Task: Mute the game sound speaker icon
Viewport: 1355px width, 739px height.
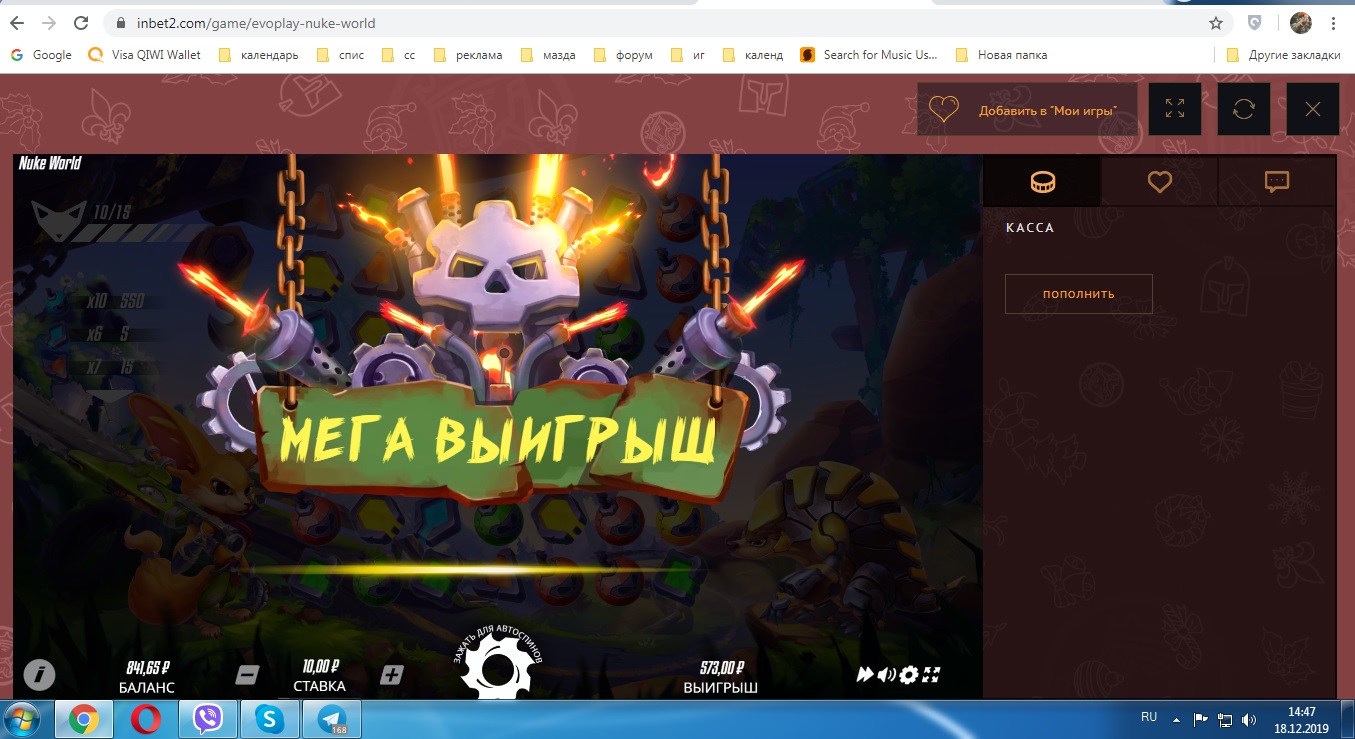Action: [886, 675]
